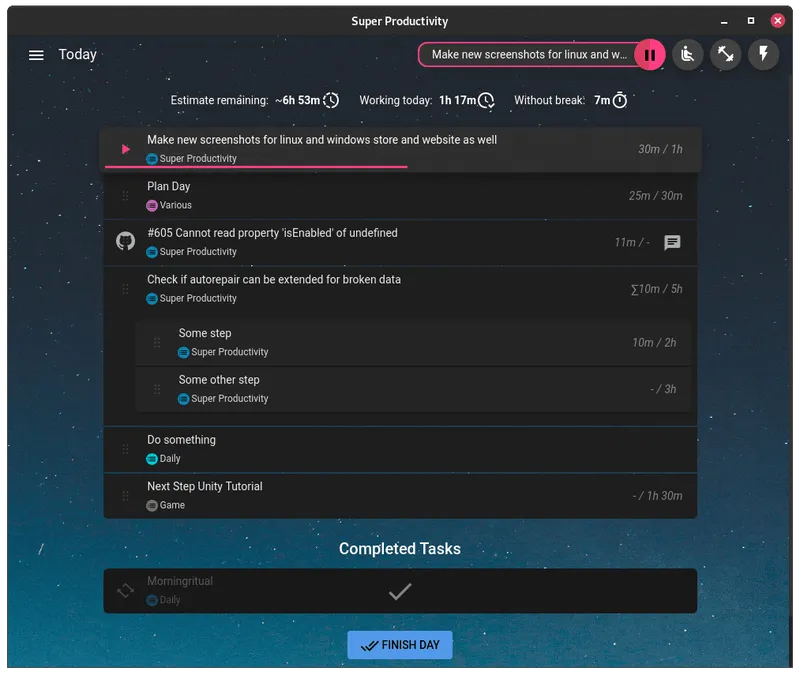Click the Various project tag icon
The image size is (800, 675).
click(152, 206)
